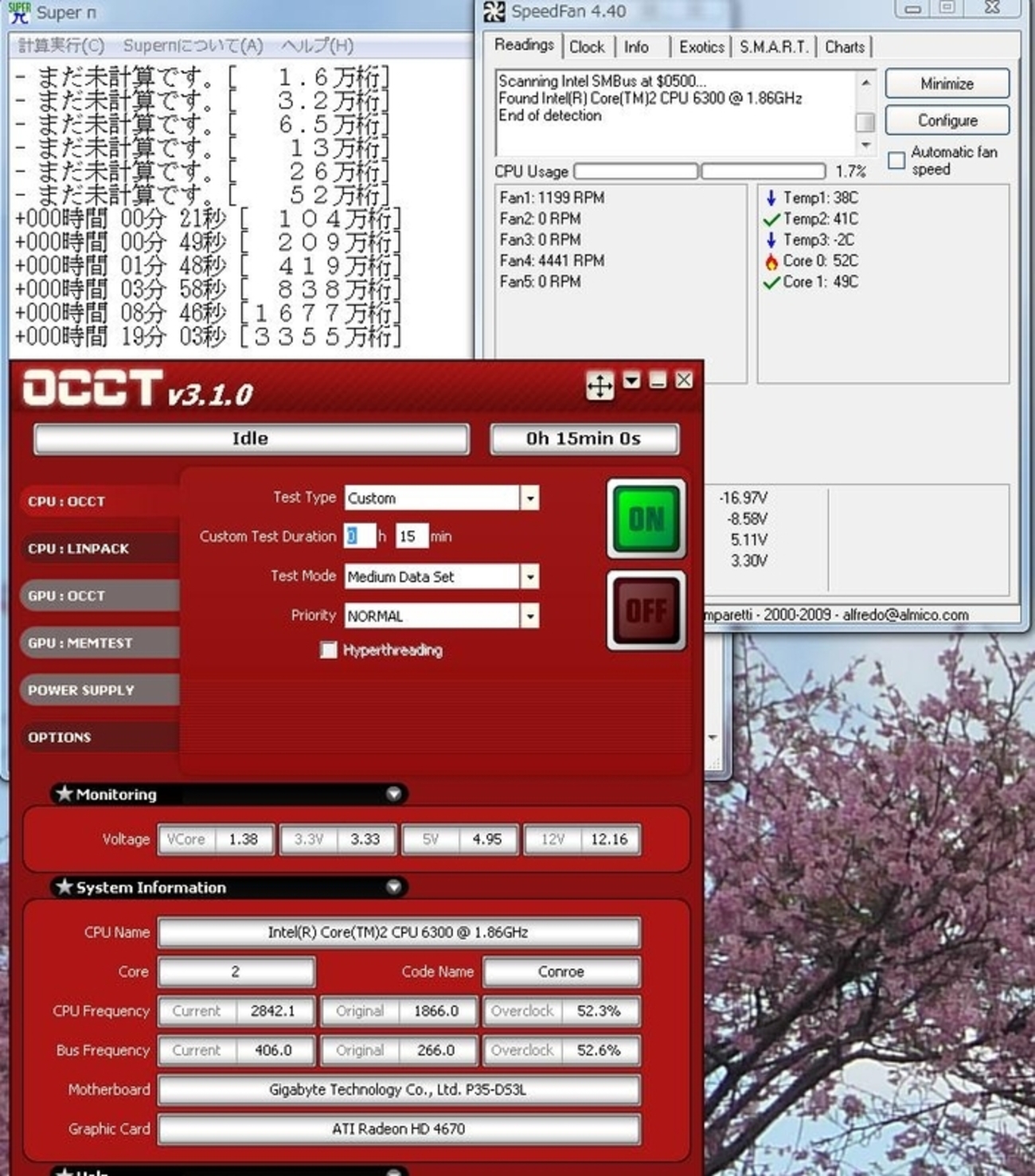Screen dimensions: 1035x1176
Task: Click the 12V voltage value 12.16
Action: pyautogui.click(x=609, y=839)
